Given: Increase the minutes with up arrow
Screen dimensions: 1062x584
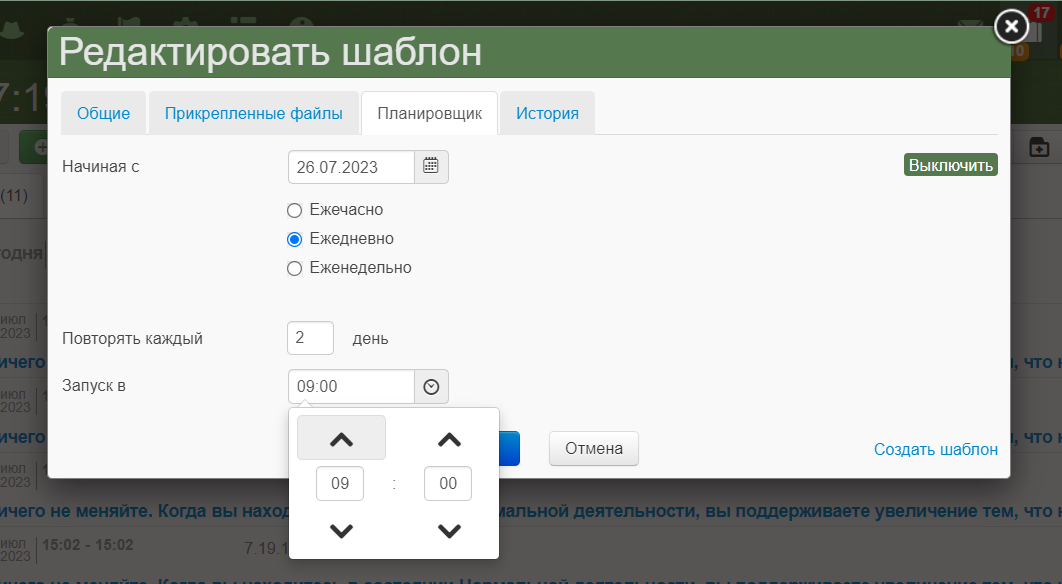Looking at the screenshot, I should tap(449, 438).
